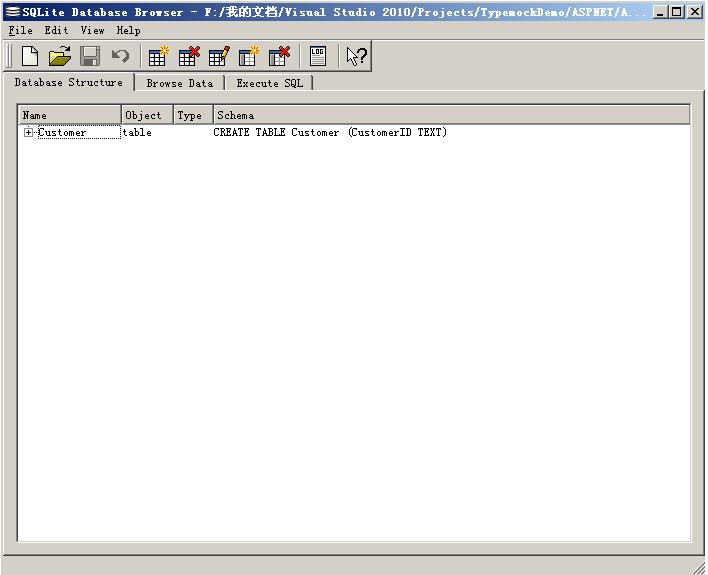This screenshot has width=708, height=575.
Task: Switch to the Browse Data tab
Action: coord(180,83)
